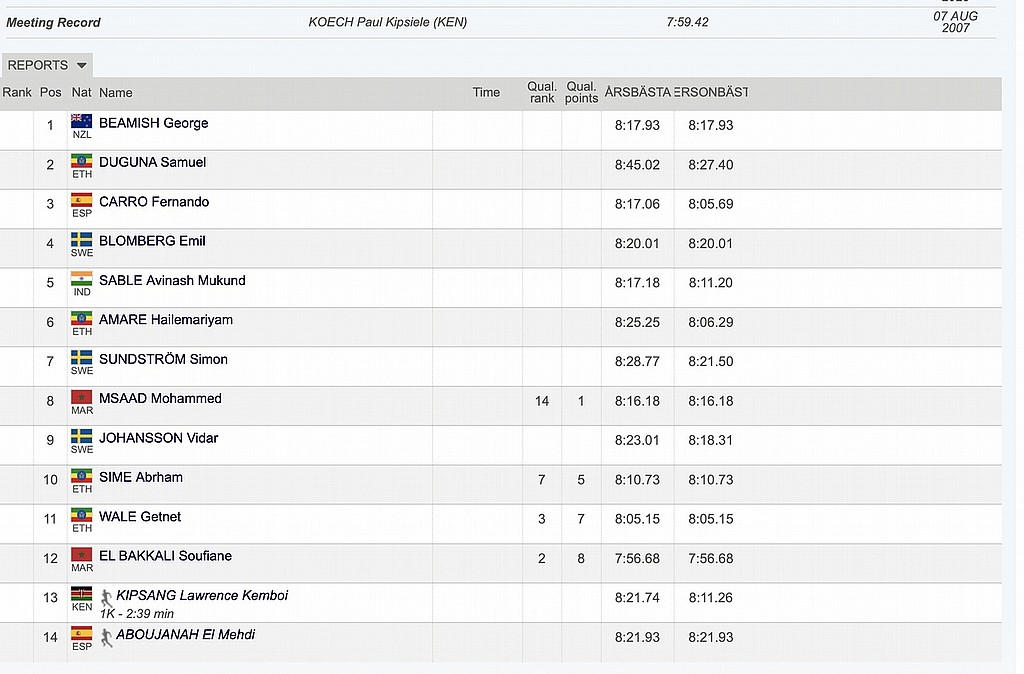Click CARRO personal best 8:05.69
Viewport: 1024px width, 674px height.
[x=711, y=204]
